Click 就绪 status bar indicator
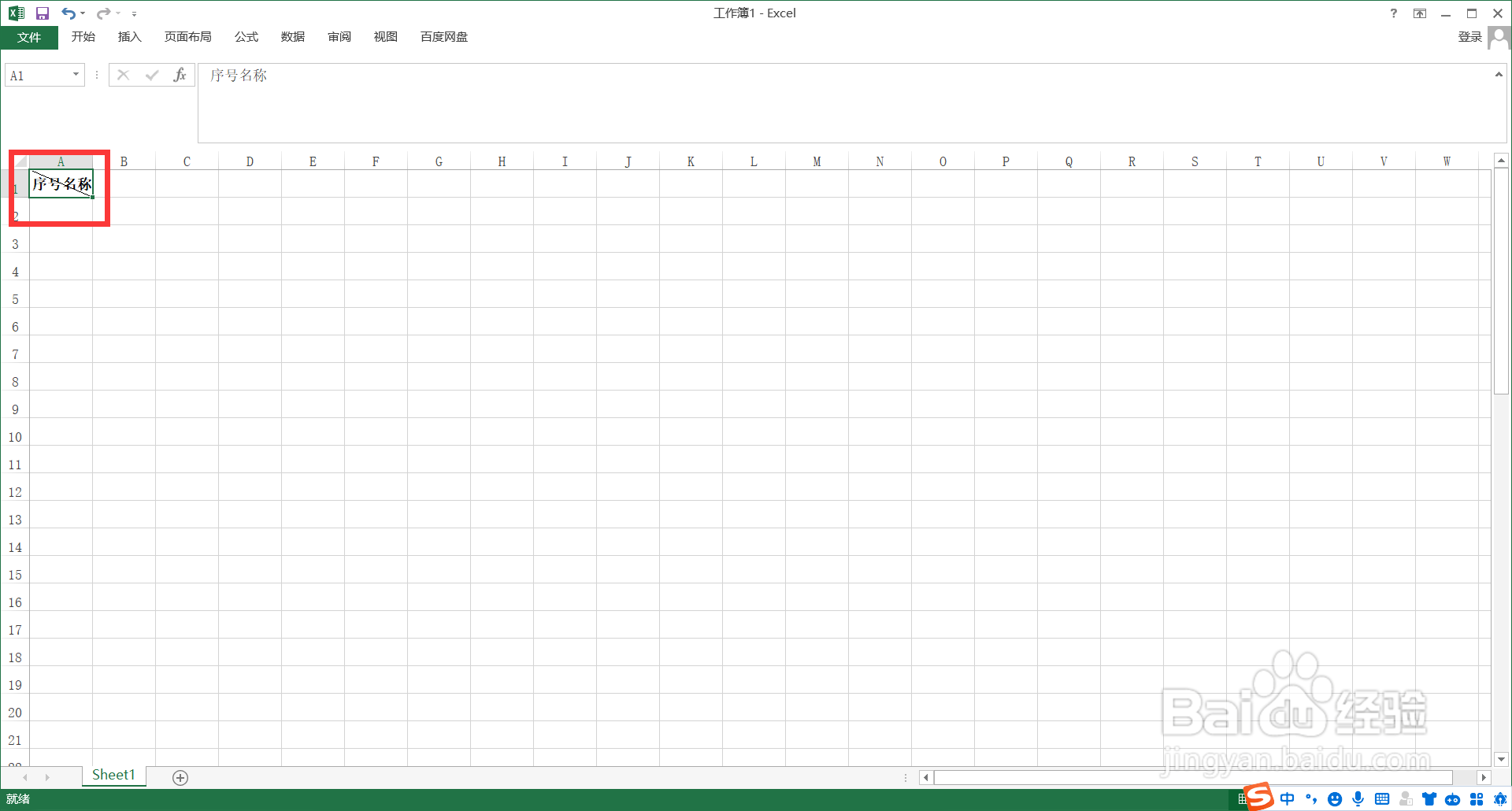 18,799
